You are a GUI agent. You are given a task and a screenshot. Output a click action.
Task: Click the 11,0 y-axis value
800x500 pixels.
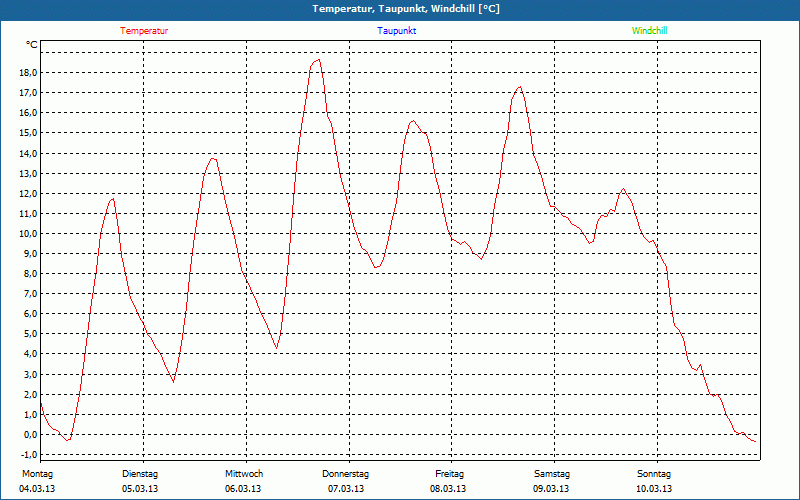click(x=28, y=213)
